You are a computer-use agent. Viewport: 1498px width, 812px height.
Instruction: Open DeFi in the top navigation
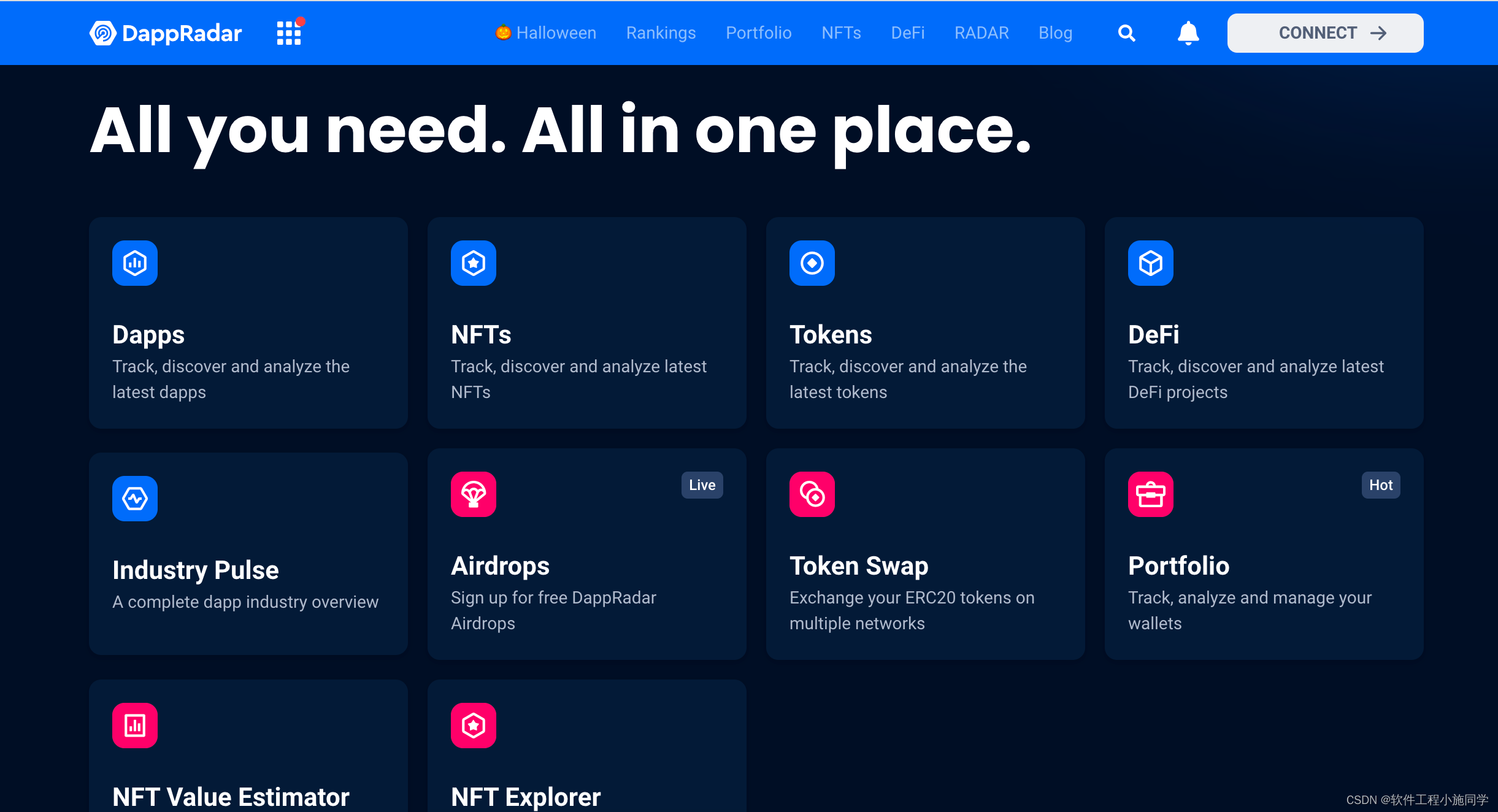tap(907, 33)
